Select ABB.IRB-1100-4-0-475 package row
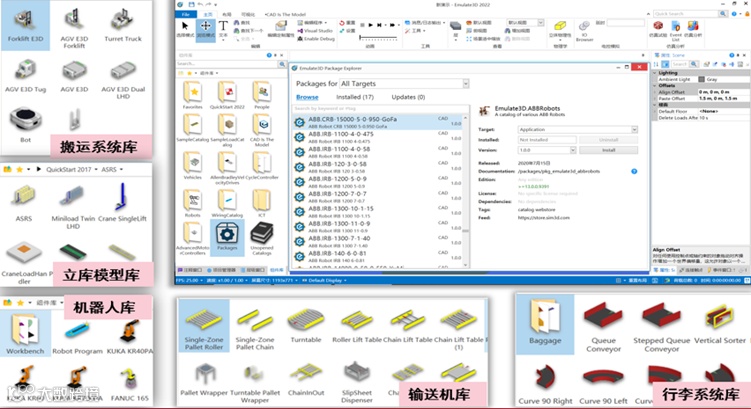The width and height of the screenshot is (751, 409). (378, 137)
